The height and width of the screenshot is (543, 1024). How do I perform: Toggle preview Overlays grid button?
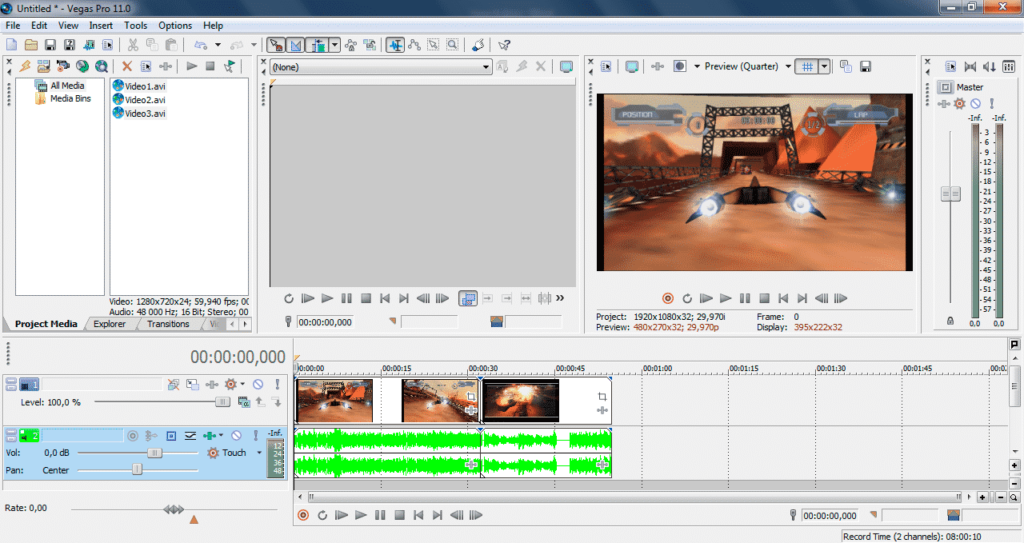coord(807,67)
